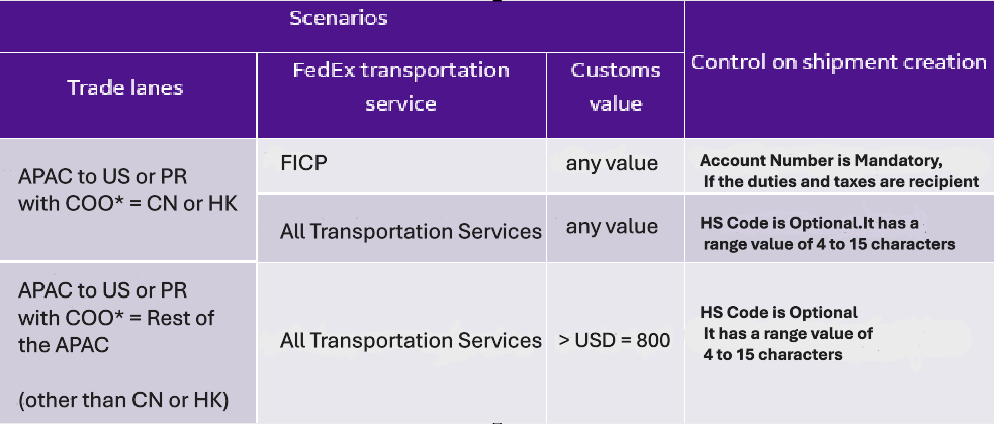Click the COO* = Rest of the APAC cell
Image resolution: width=994 pixels, height=424 pixels.
(x=116, y=318)
